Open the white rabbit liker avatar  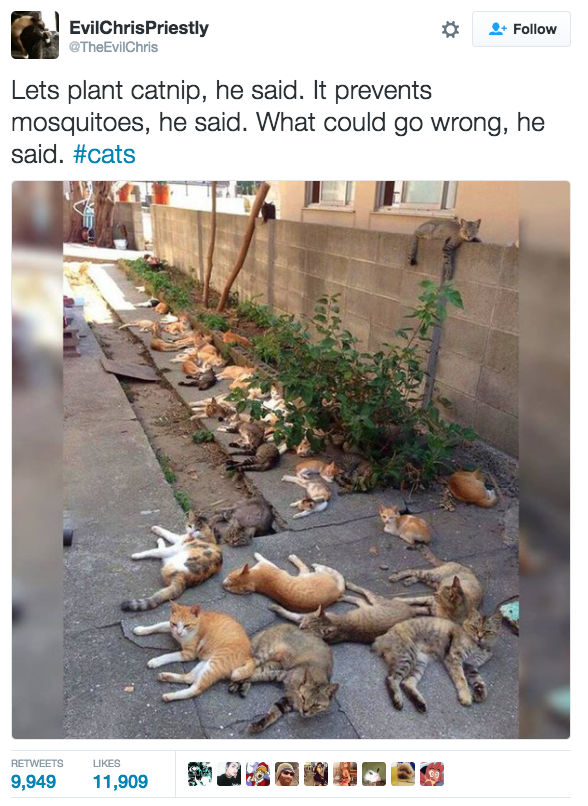pos(374,774)
